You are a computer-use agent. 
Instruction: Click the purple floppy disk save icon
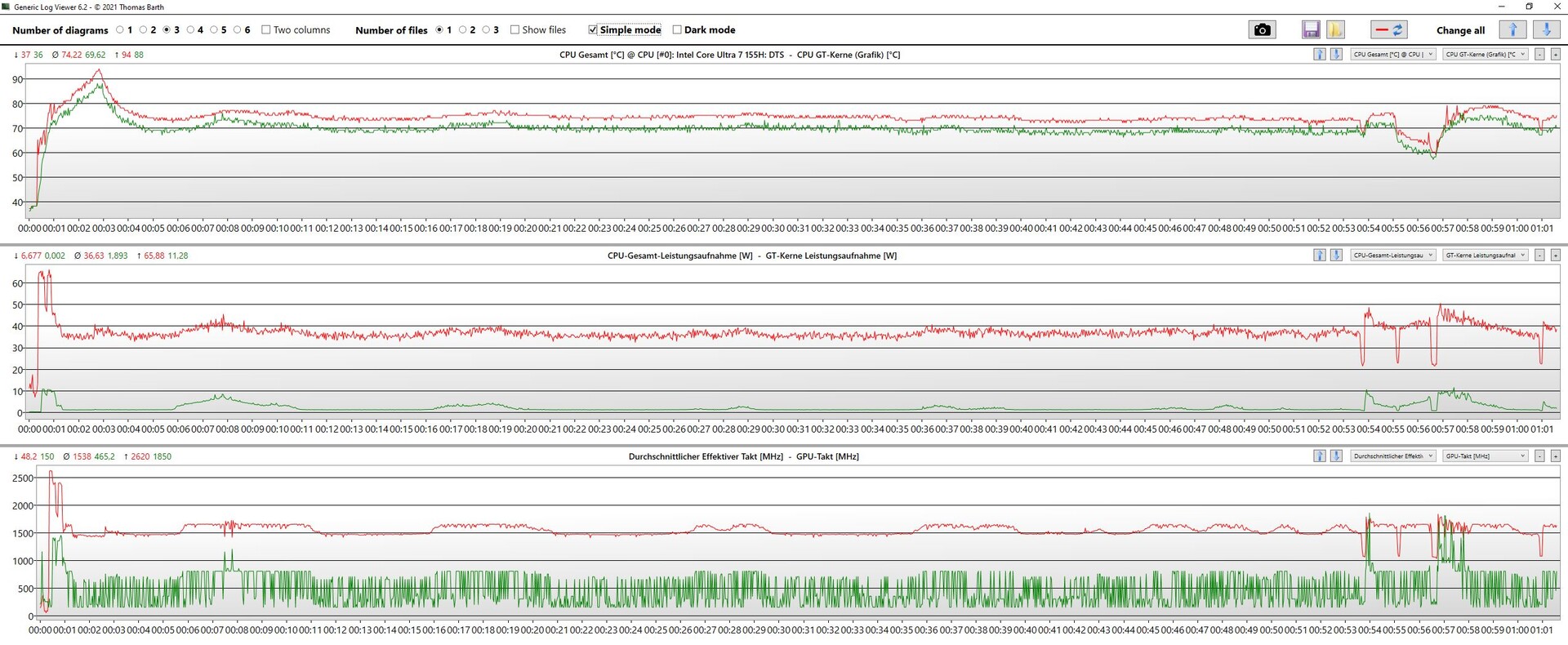point(1311,30)
